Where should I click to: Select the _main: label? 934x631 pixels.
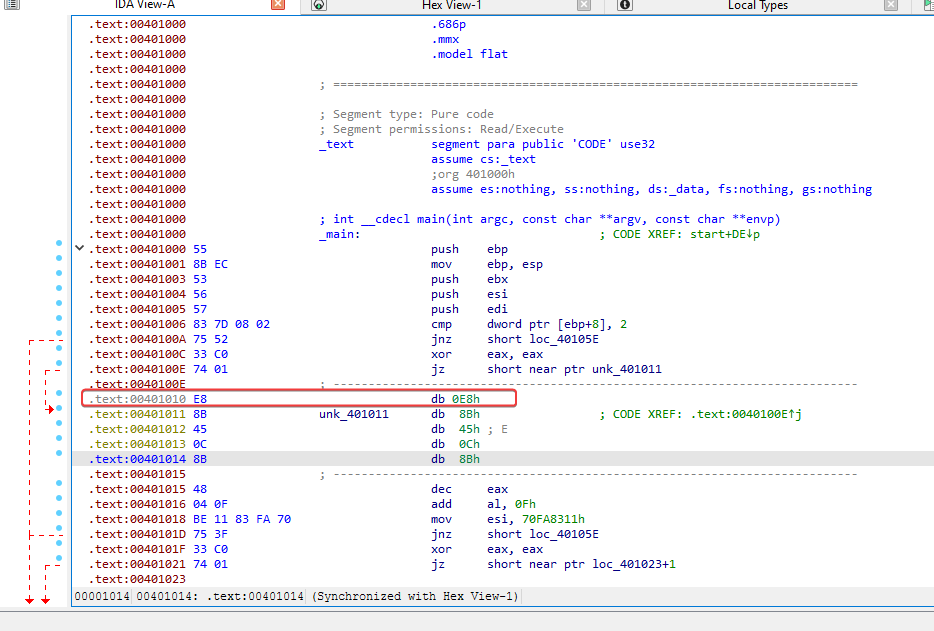click(x=340, y=234)
